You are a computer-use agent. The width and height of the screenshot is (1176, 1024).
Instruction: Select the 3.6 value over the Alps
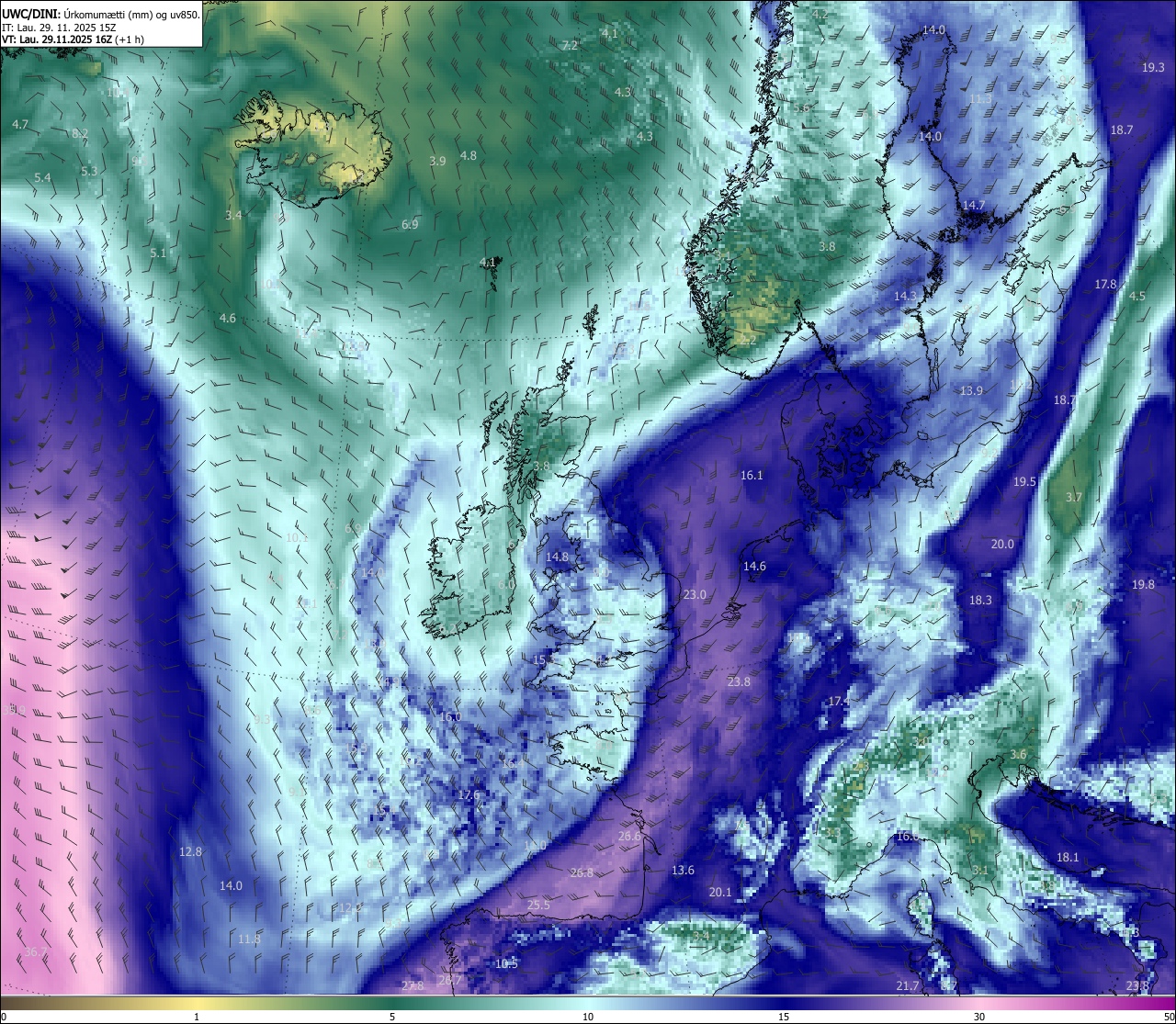coord(1018,754)
